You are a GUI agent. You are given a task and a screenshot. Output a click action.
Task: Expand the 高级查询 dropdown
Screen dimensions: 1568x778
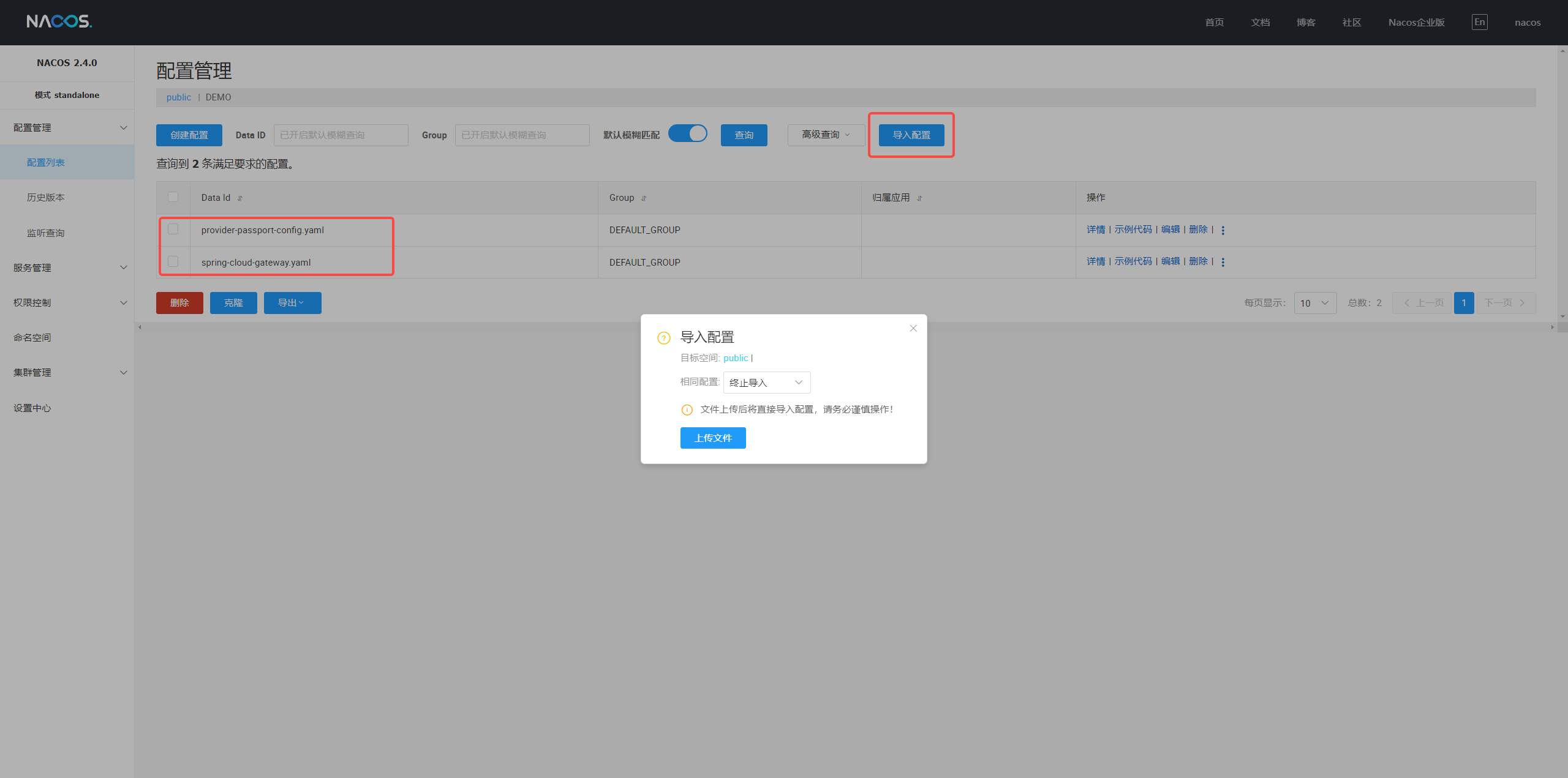click(826, 135)
